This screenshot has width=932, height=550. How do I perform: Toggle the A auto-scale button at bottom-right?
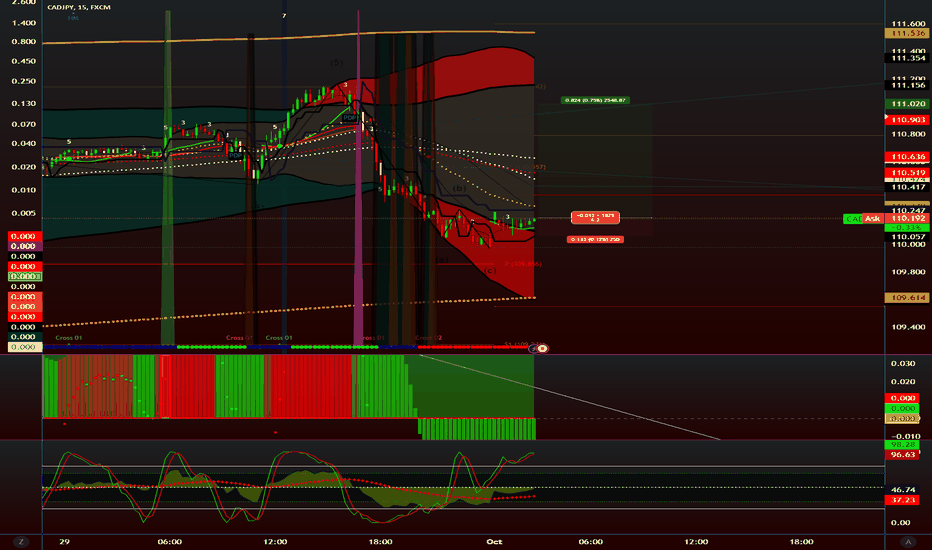pyautogui.click(x=908, y=542)
